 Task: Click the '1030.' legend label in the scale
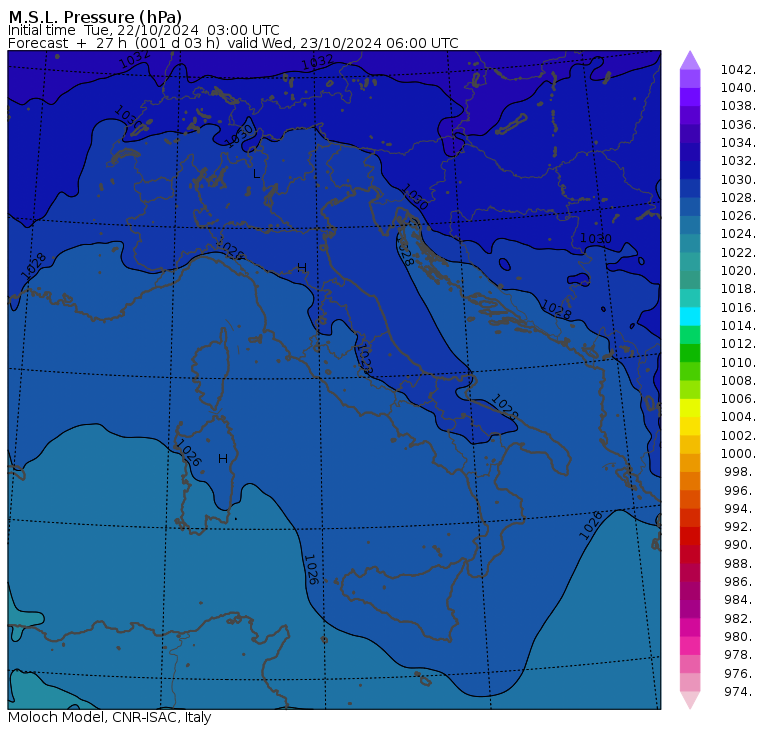tap(738, 179)
